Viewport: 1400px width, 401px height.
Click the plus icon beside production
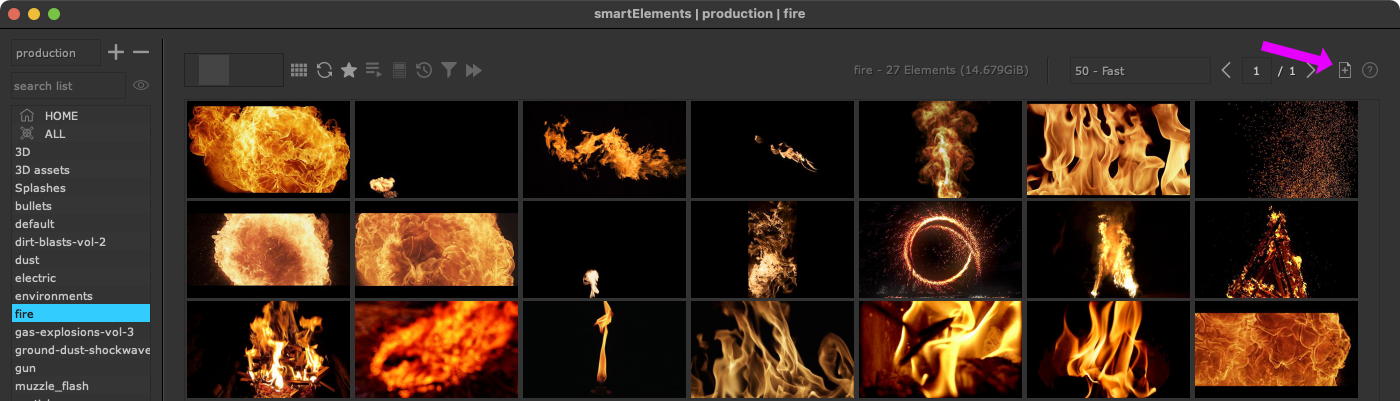116,52
